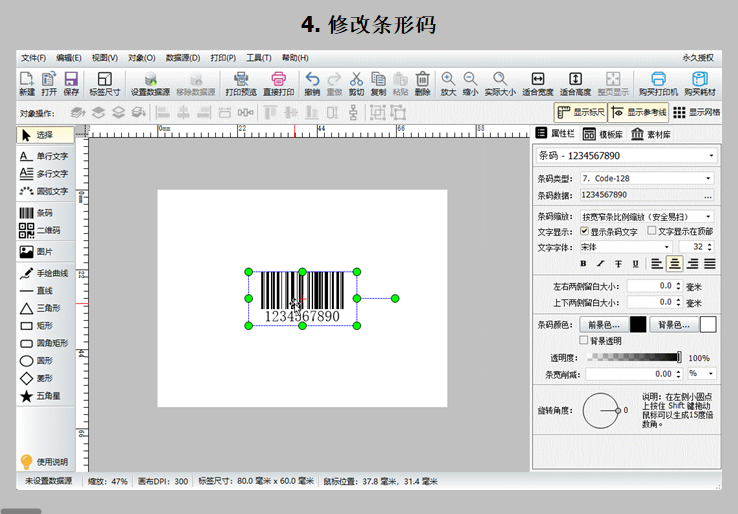Select the 单行文字 single-line text tool
The height and width of the screenshot is (514, 738).
45,156
